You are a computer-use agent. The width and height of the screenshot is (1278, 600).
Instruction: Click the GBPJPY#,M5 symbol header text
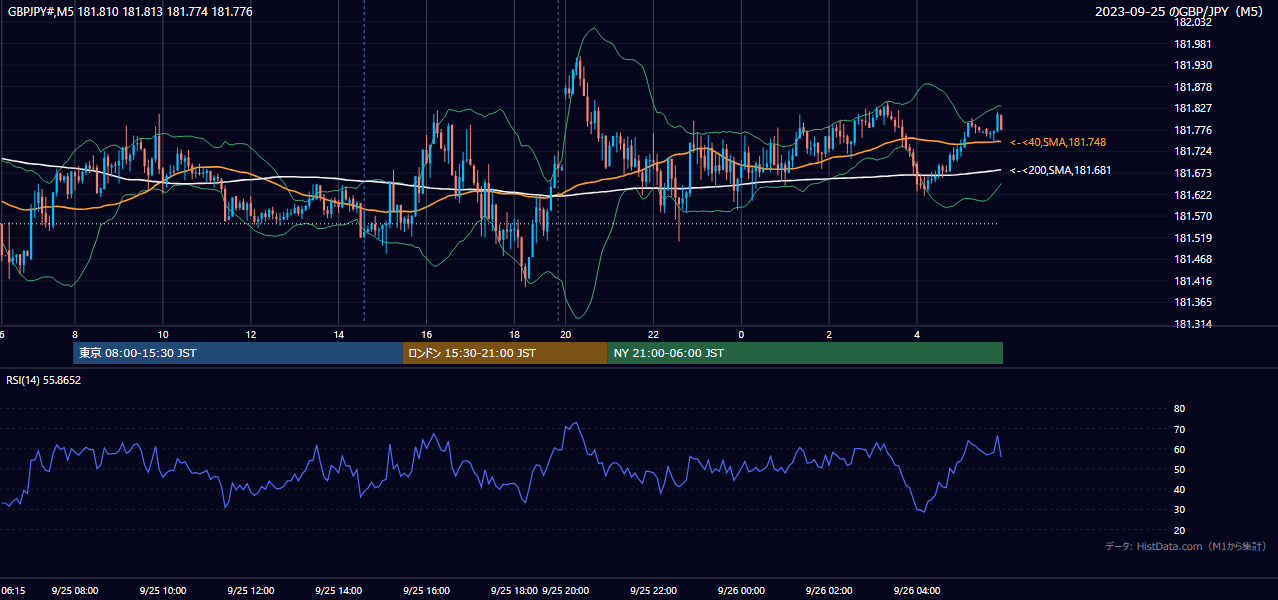pyautogui.click(x=130, y=12)
